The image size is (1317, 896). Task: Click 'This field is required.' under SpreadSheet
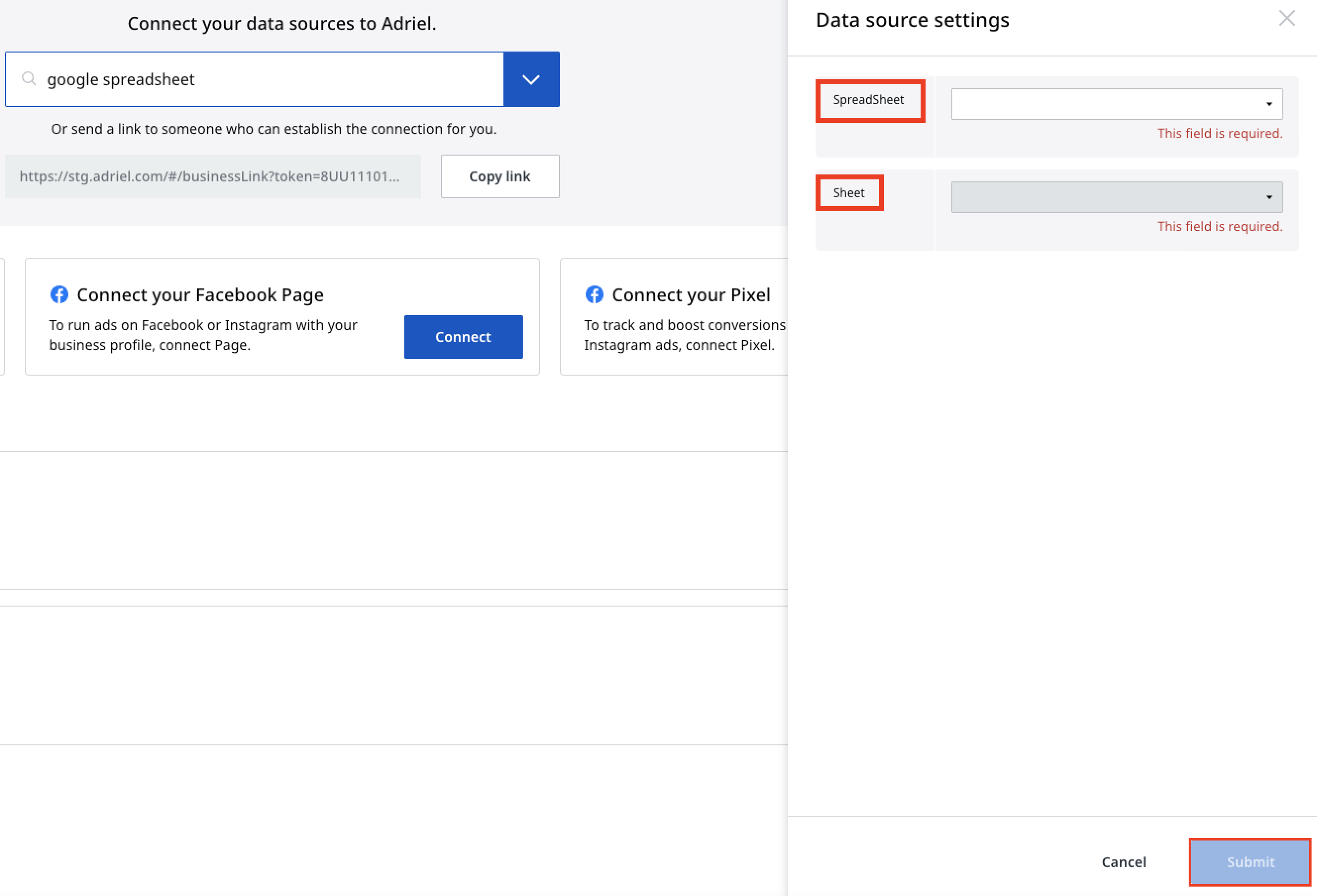tap(1219, 133)
